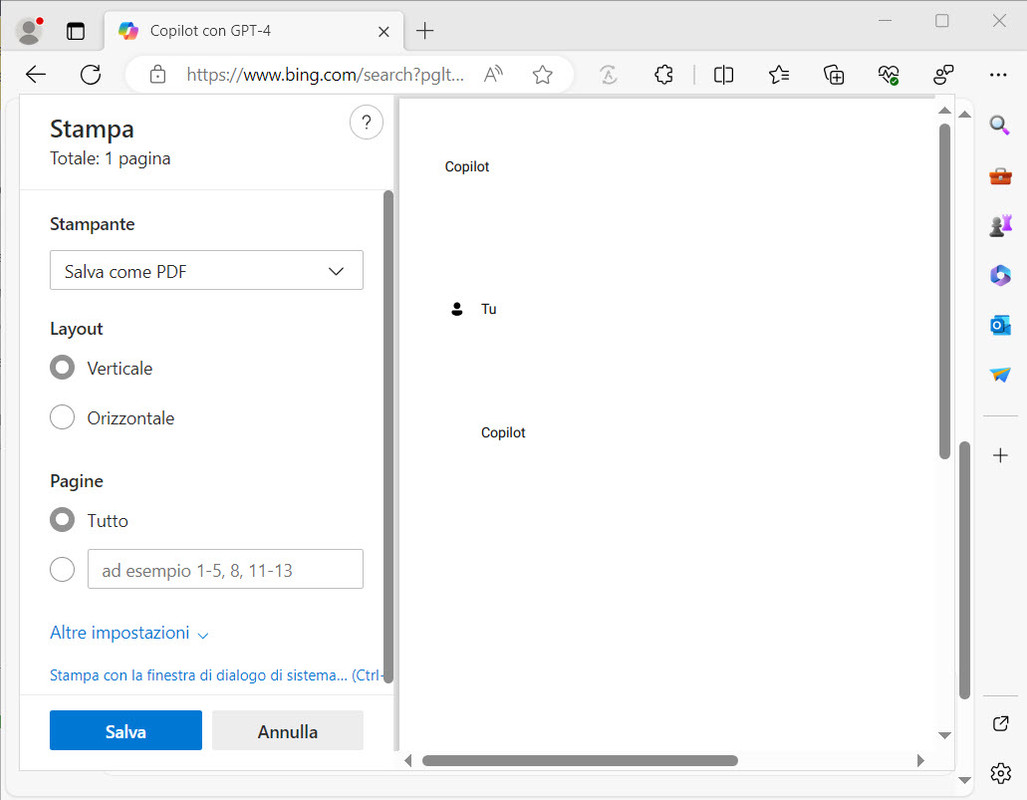Open sidebar Tools briefcase icon
This screenshot has width=1027, height=800.
[1000, 176]
